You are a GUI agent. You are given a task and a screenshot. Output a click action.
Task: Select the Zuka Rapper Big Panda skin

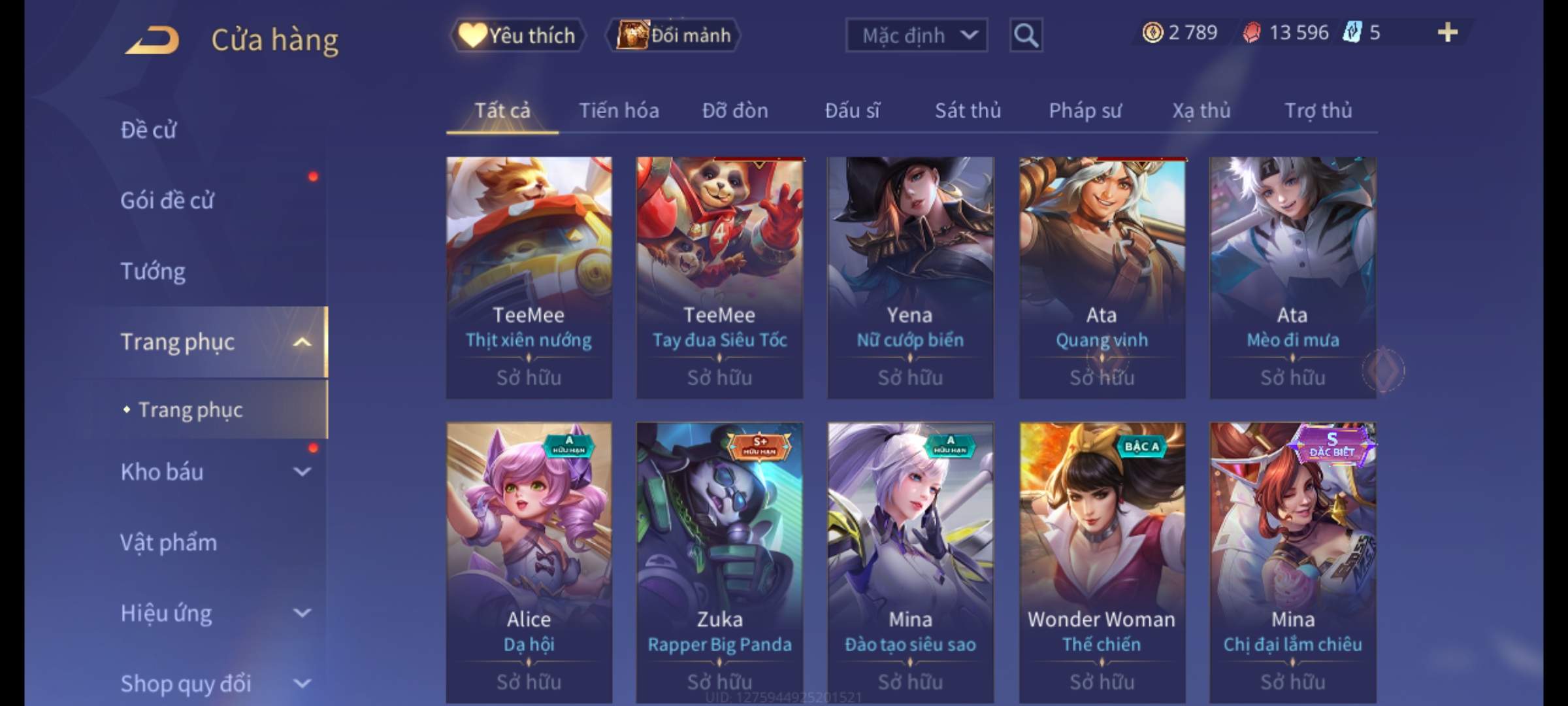click(719, 562)
